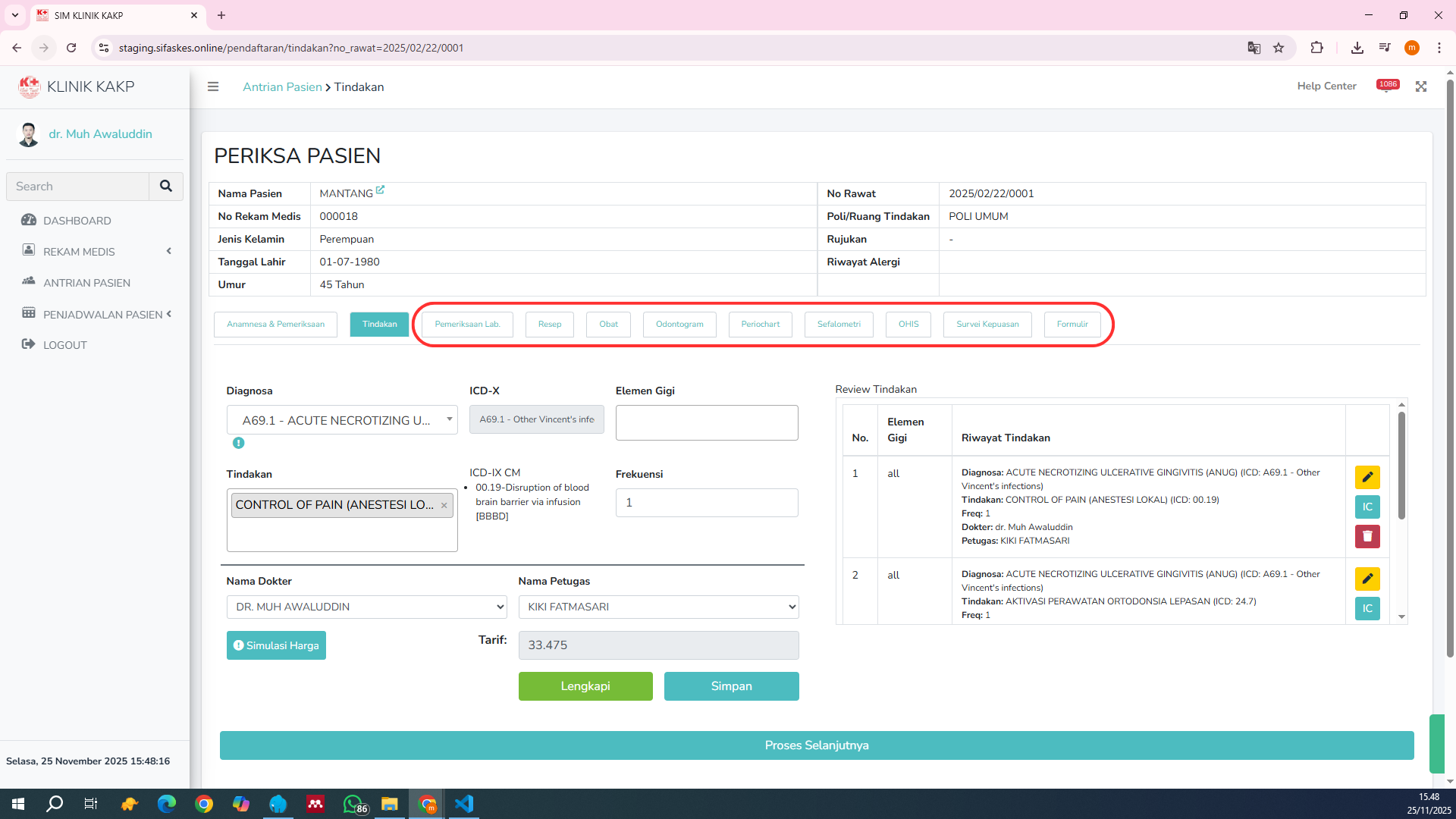Click the green Lengkapi button

pos(585,686)
